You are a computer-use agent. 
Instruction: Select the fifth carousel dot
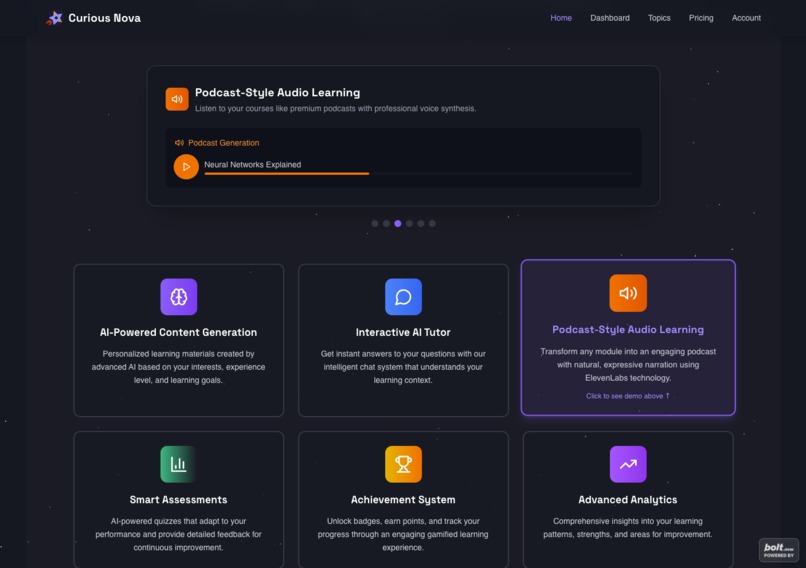420,224
